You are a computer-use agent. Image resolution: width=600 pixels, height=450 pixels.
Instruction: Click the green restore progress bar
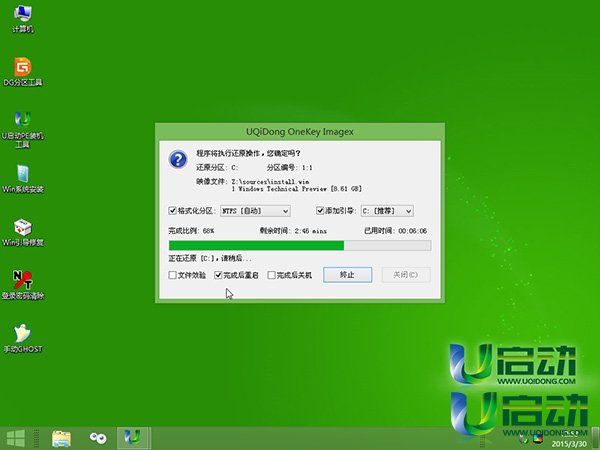[300, 246]
